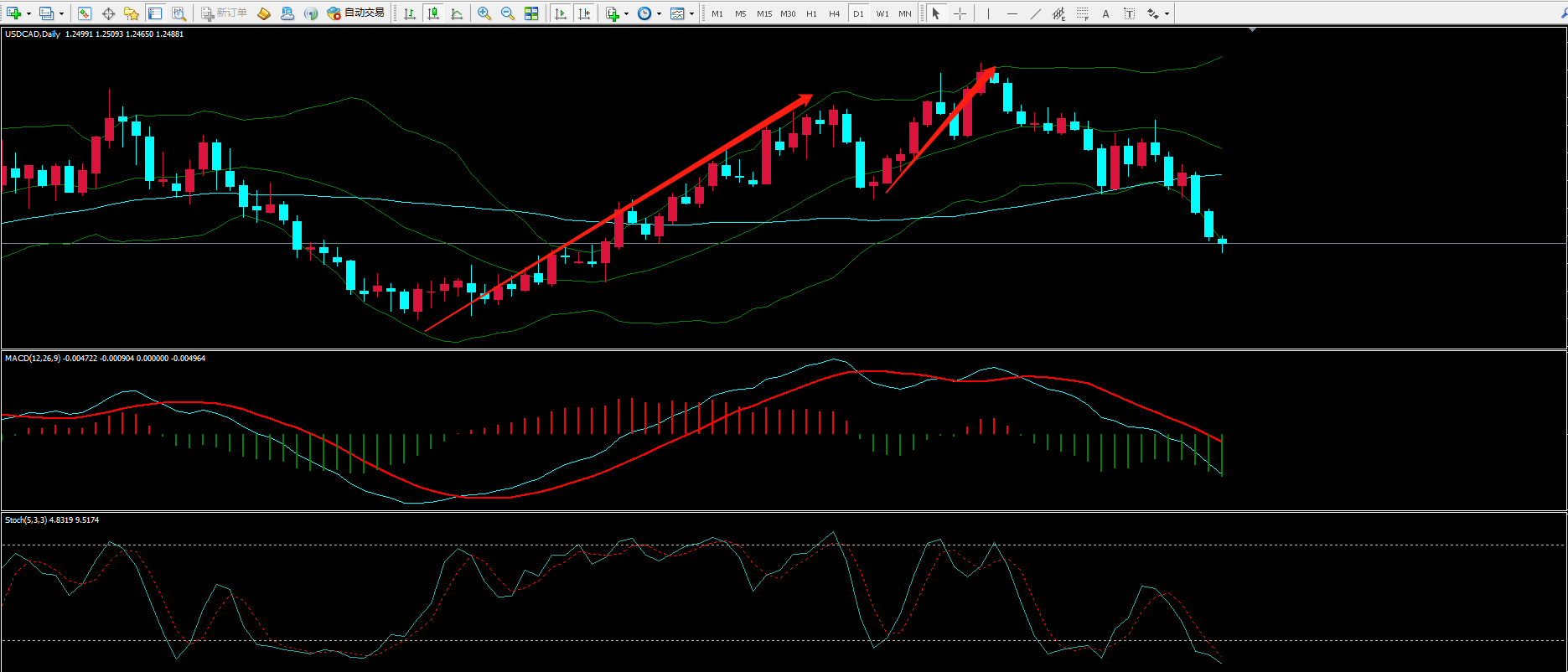
Task: Expand the chart Templates dropdown arrow
Action: pos(691,13)
